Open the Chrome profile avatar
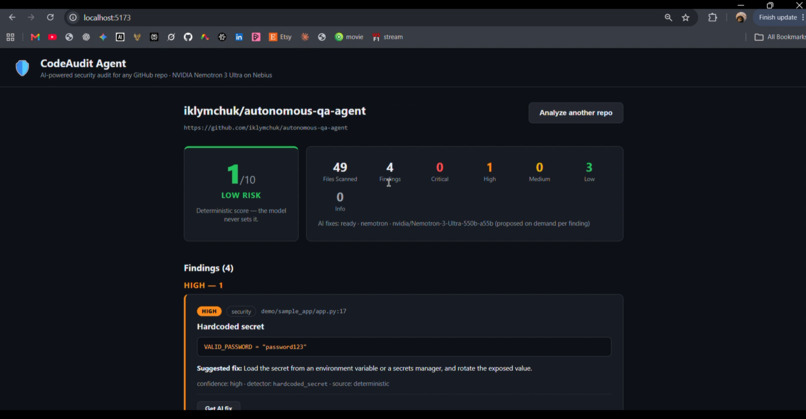Viewport: 806px width, 419px height. [x=741, y=17]
